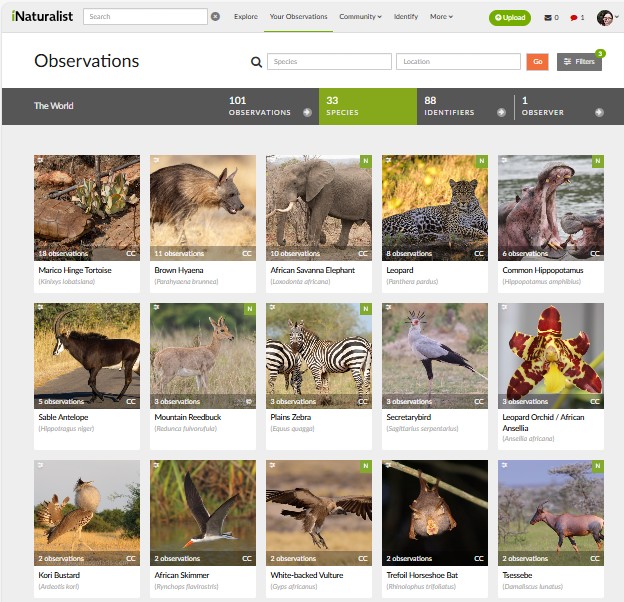Switch to the Species tab
This screenshot has height=602, width=624.
[367, 106]
